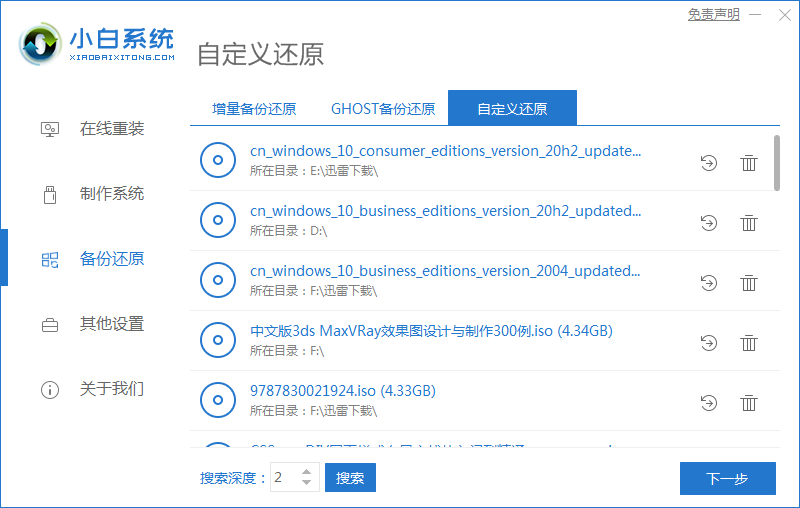The width and height of the screenshot is (800, 508).
Task: Select the 自定义还原 tab
Action: [512, 109]
